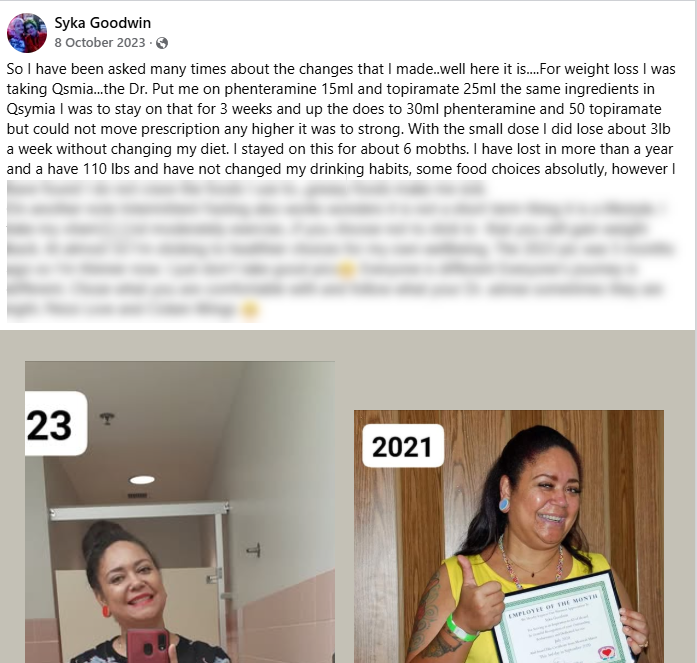Click the red heart logo on certificate
This screenshot has width=697, height=663.
coord(606,653)
